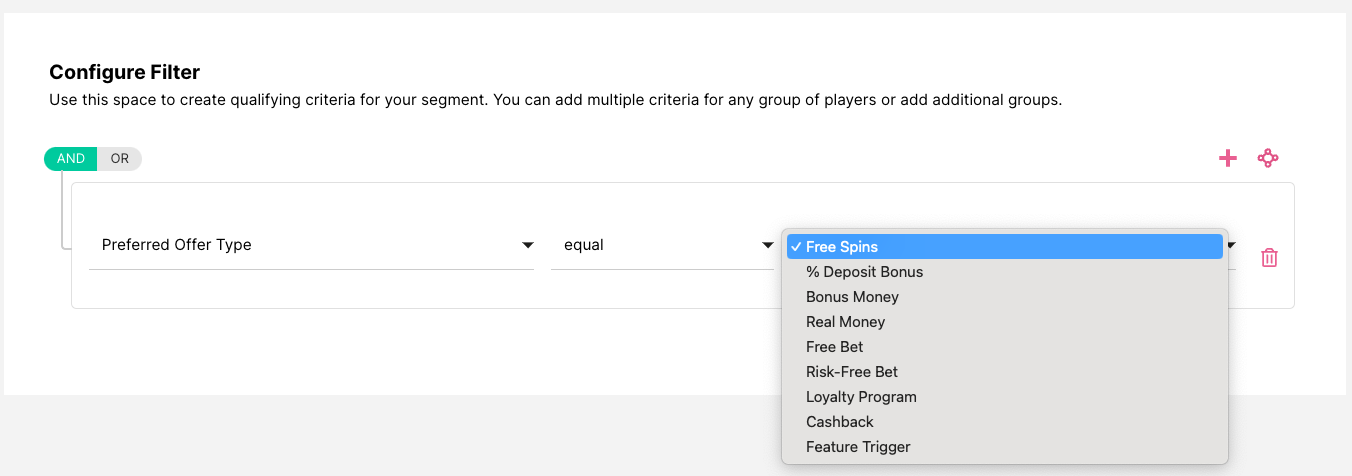Pick Real Money from the list

click(x=845, y=322)
